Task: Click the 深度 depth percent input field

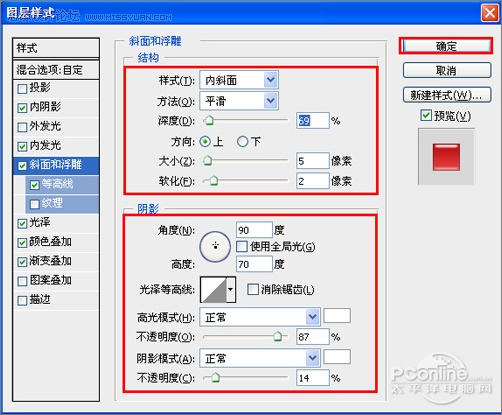Action: click(x=313, y=120)
